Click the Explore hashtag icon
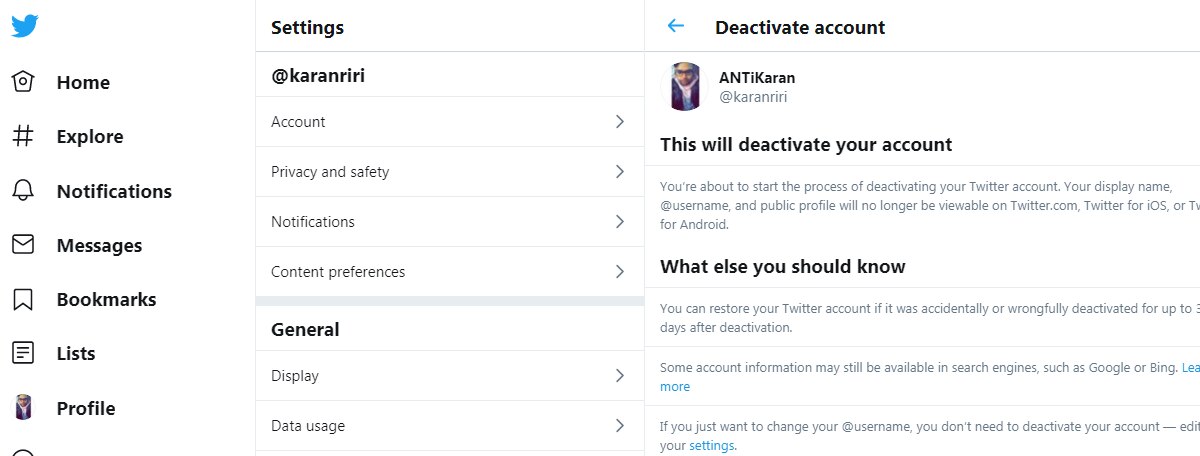The width and height of the screenshot is (1200, 456). [x=23, y=137]
